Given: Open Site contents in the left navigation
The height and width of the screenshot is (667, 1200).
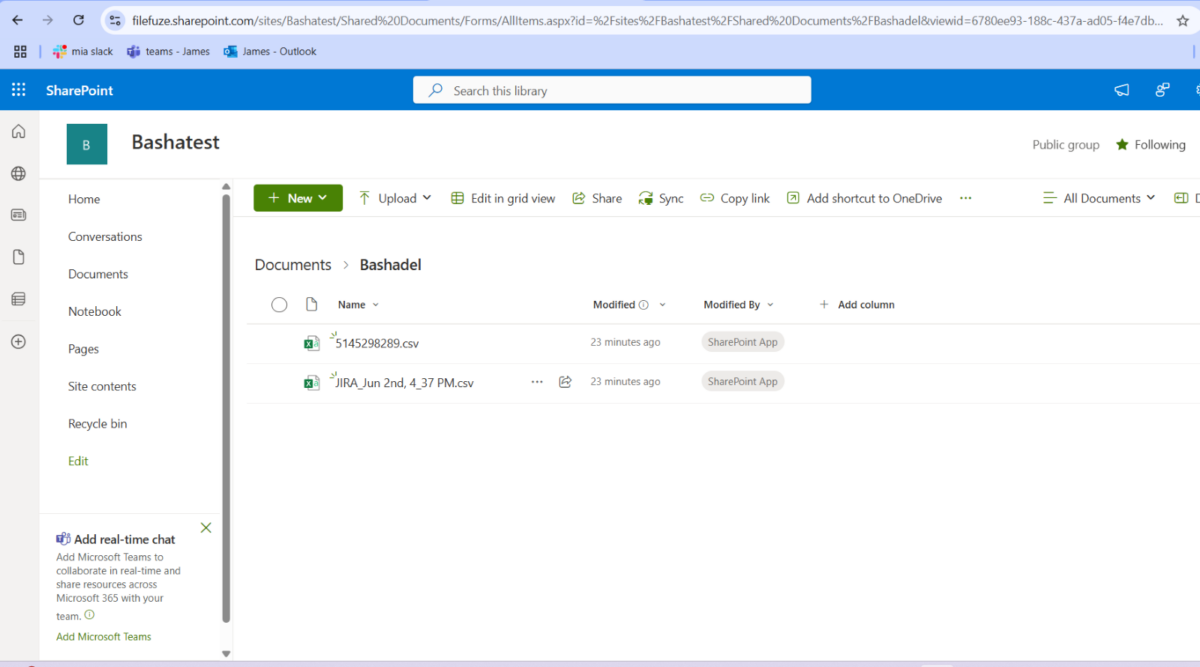Looking at the screenshot, I should click(x=103, y=386).
